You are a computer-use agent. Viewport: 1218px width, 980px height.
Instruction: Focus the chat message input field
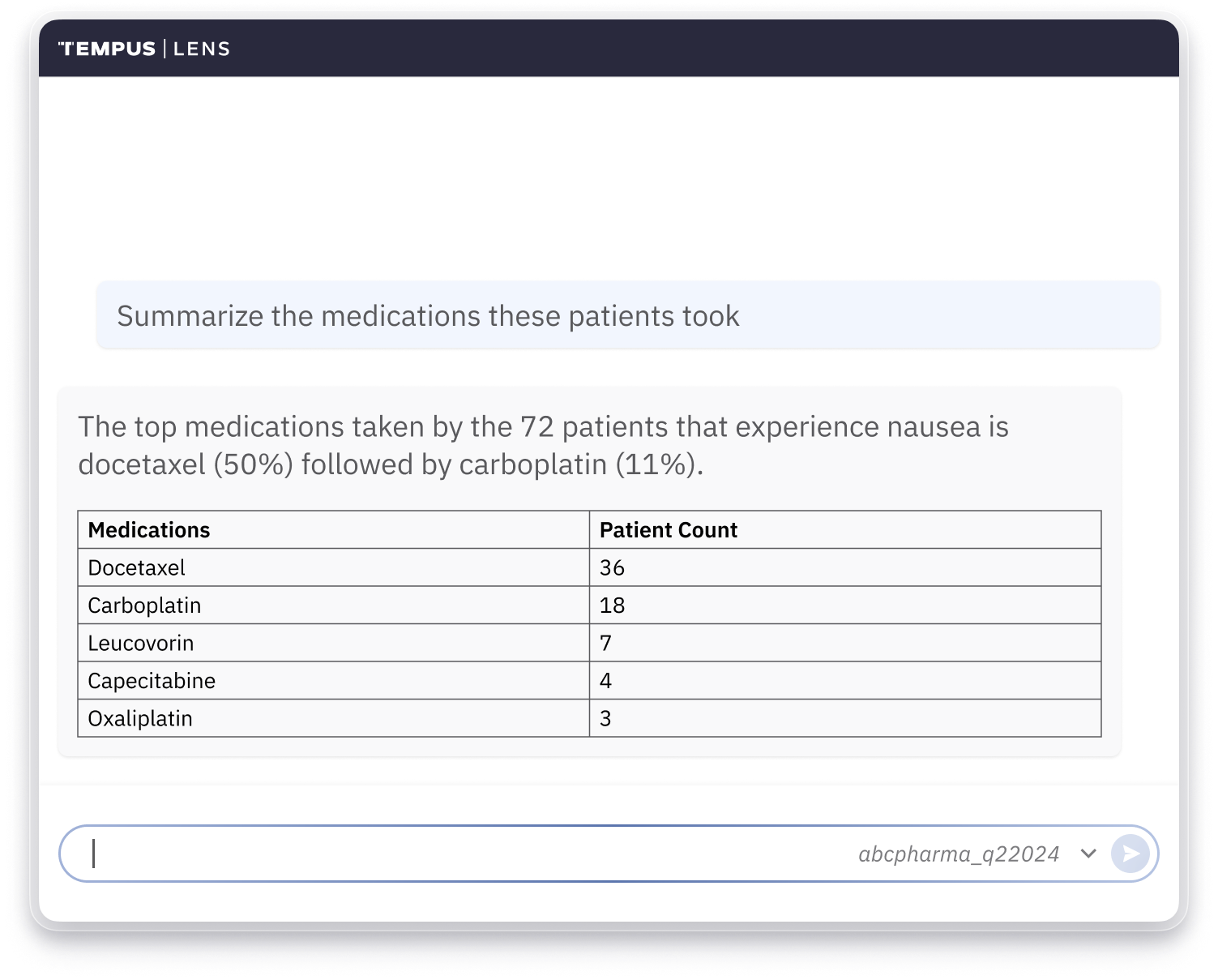[x=470, y=854]
